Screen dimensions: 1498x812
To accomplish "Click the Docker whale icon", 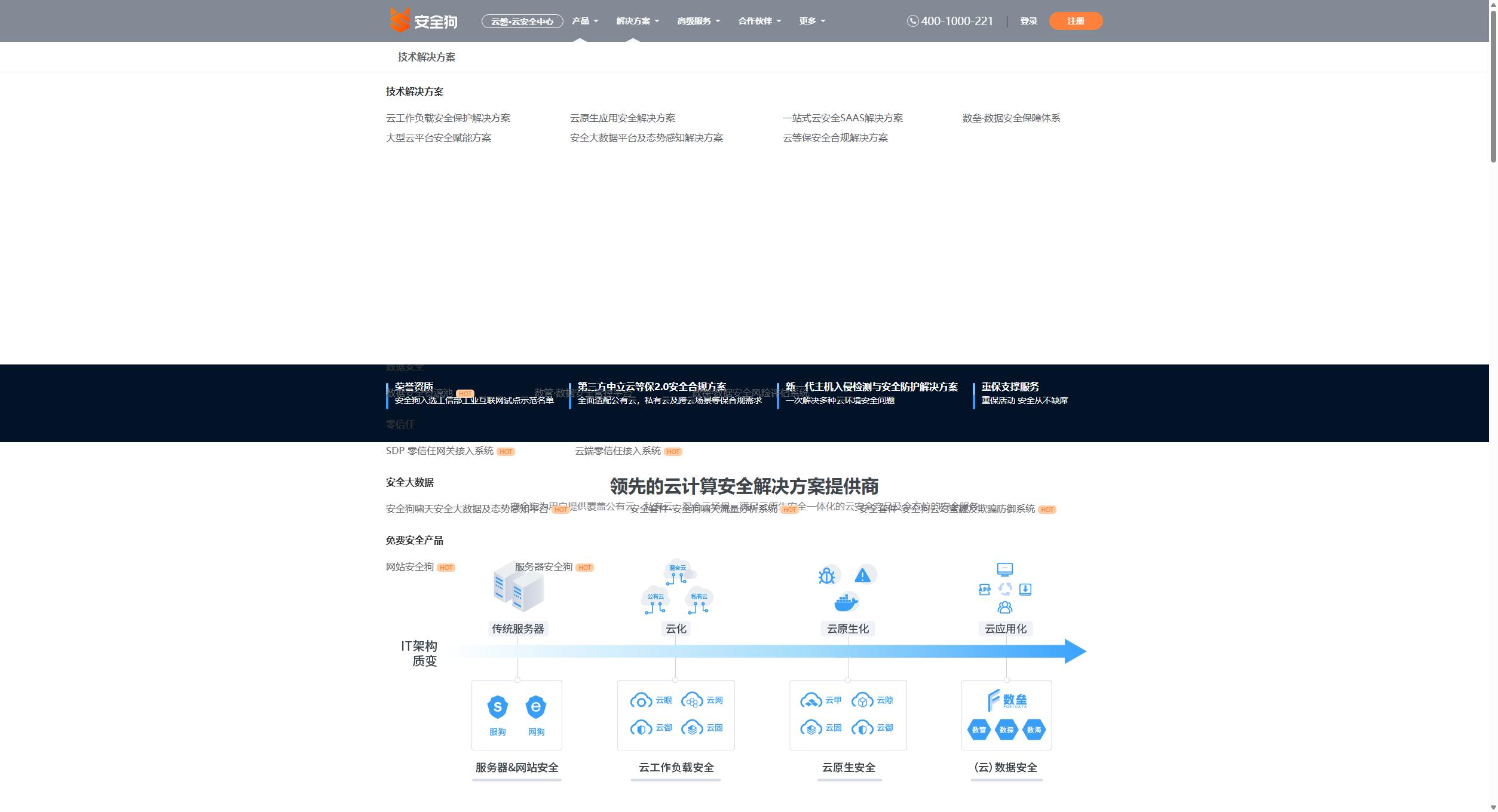I will tap(846, 602).
